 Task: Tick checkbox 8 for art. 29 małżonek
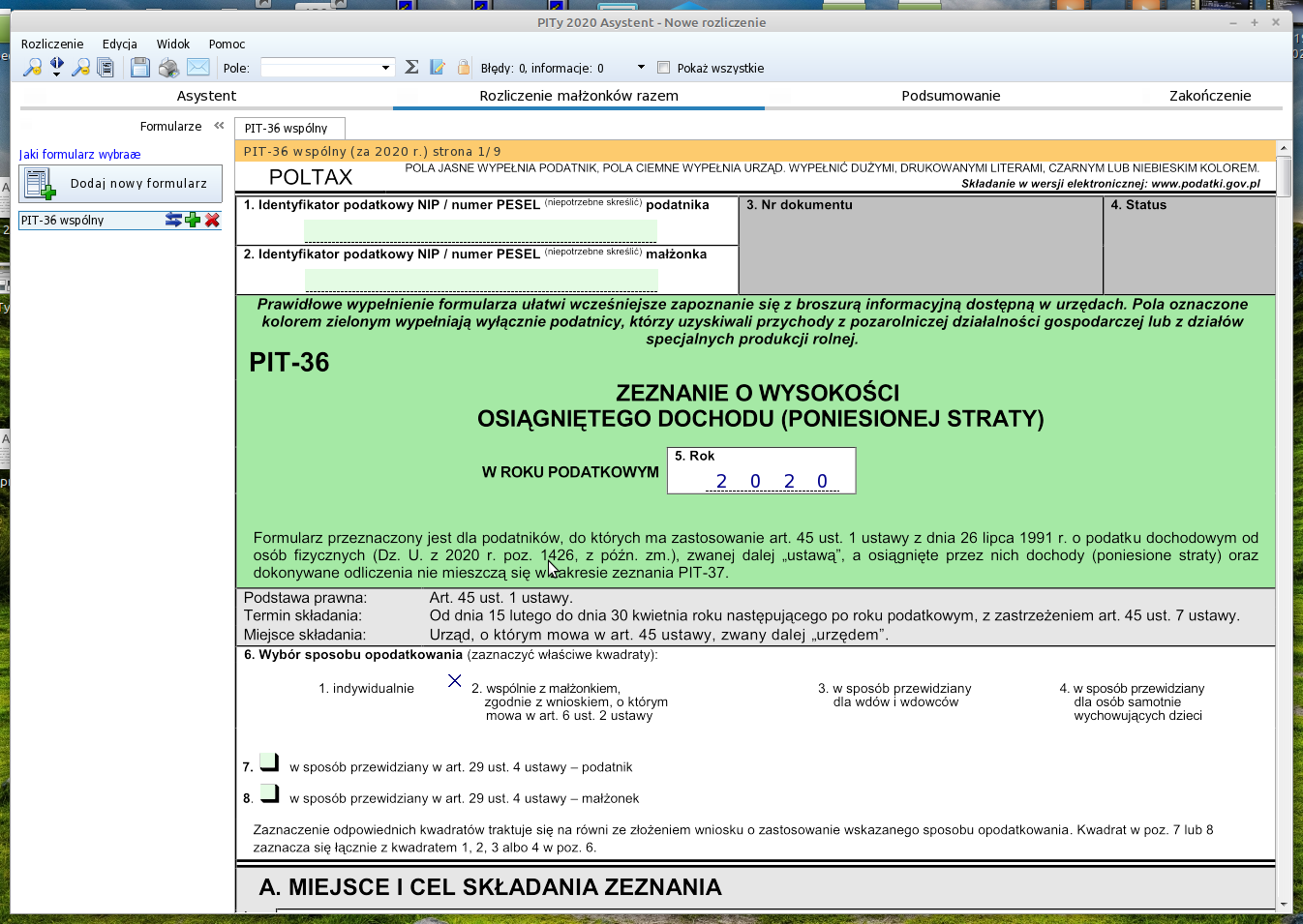269,794
